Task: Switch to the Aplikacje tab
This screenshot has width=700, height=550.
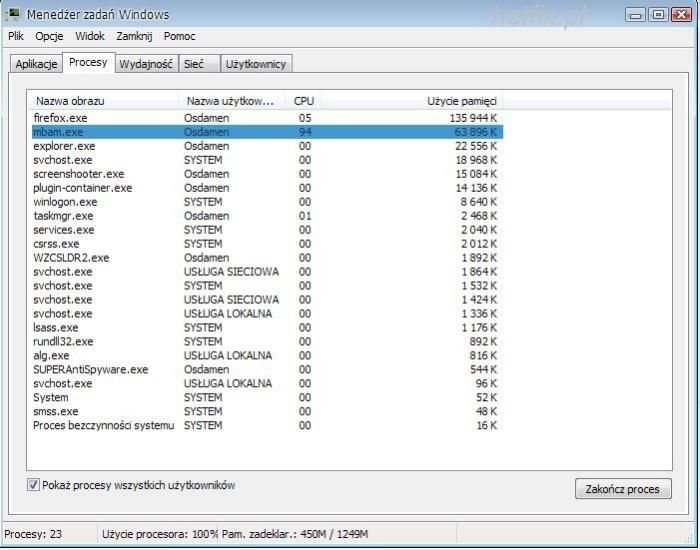Action: [36, 64]
